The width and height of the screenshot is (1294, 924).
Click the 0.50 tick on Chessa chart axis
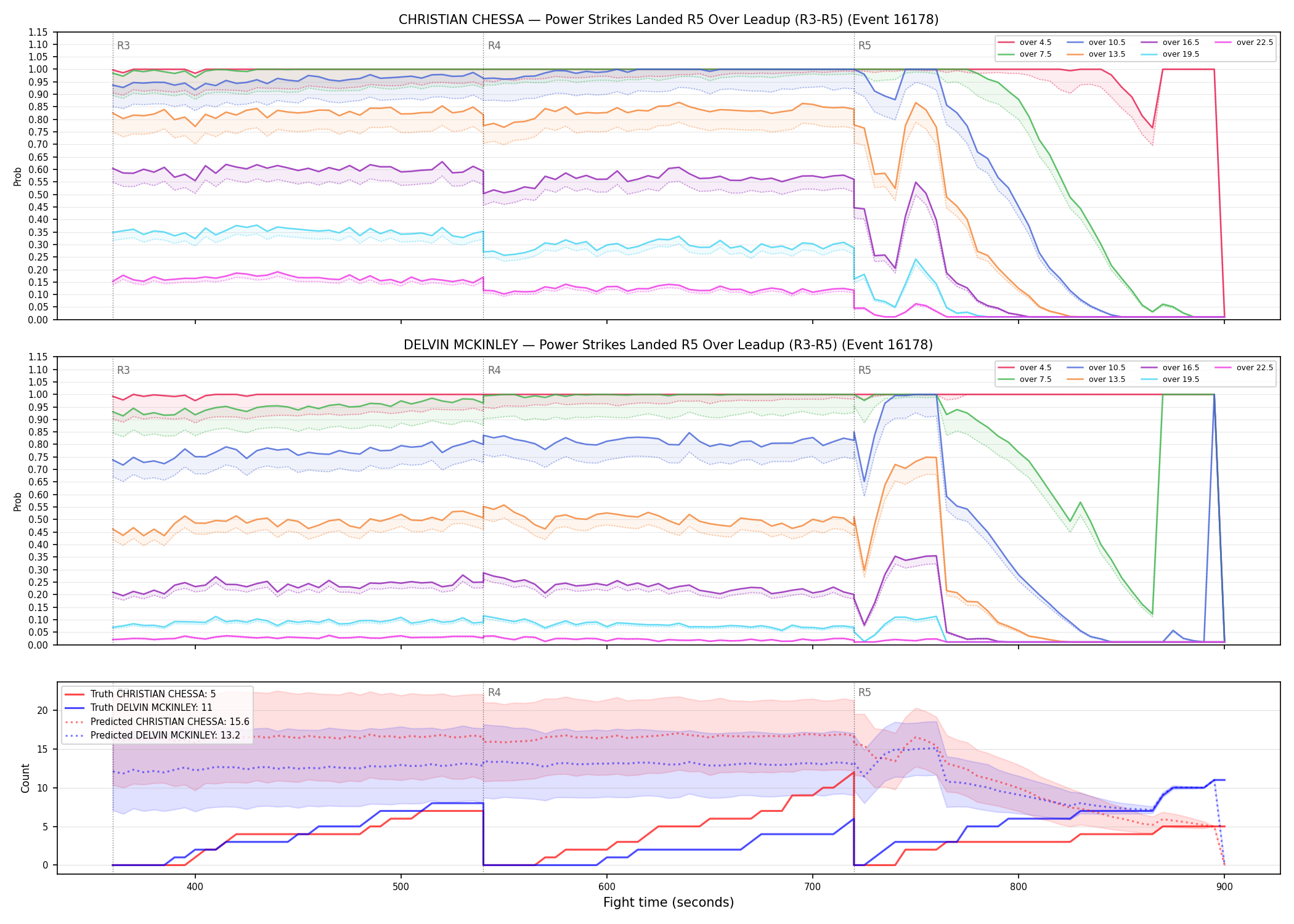click(x=38, y=195)
